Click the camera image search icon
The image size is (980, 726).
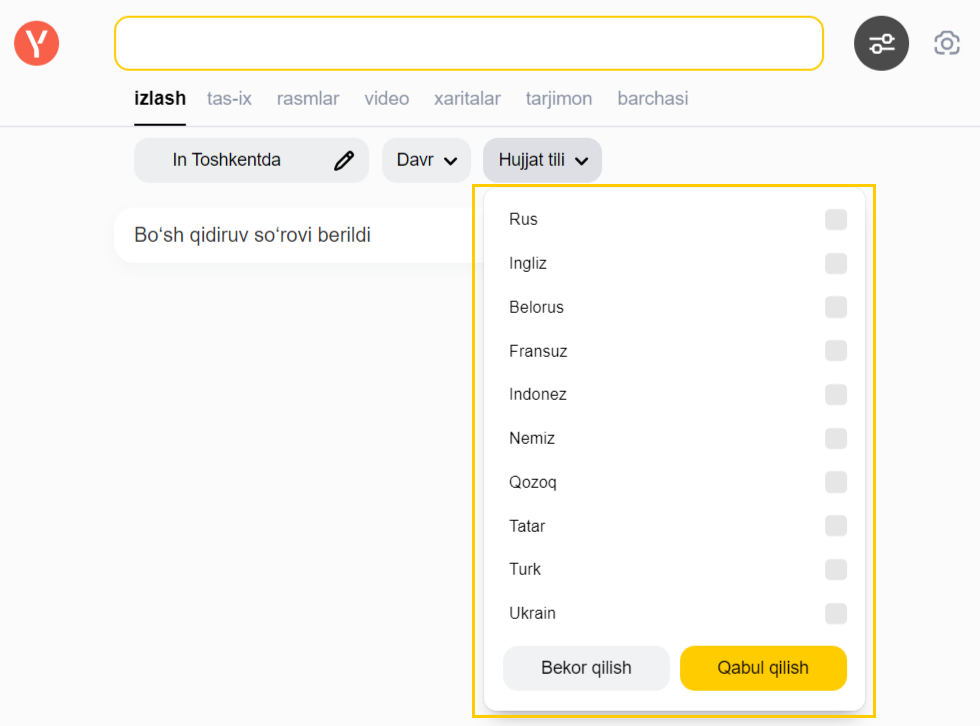(946, 43)
